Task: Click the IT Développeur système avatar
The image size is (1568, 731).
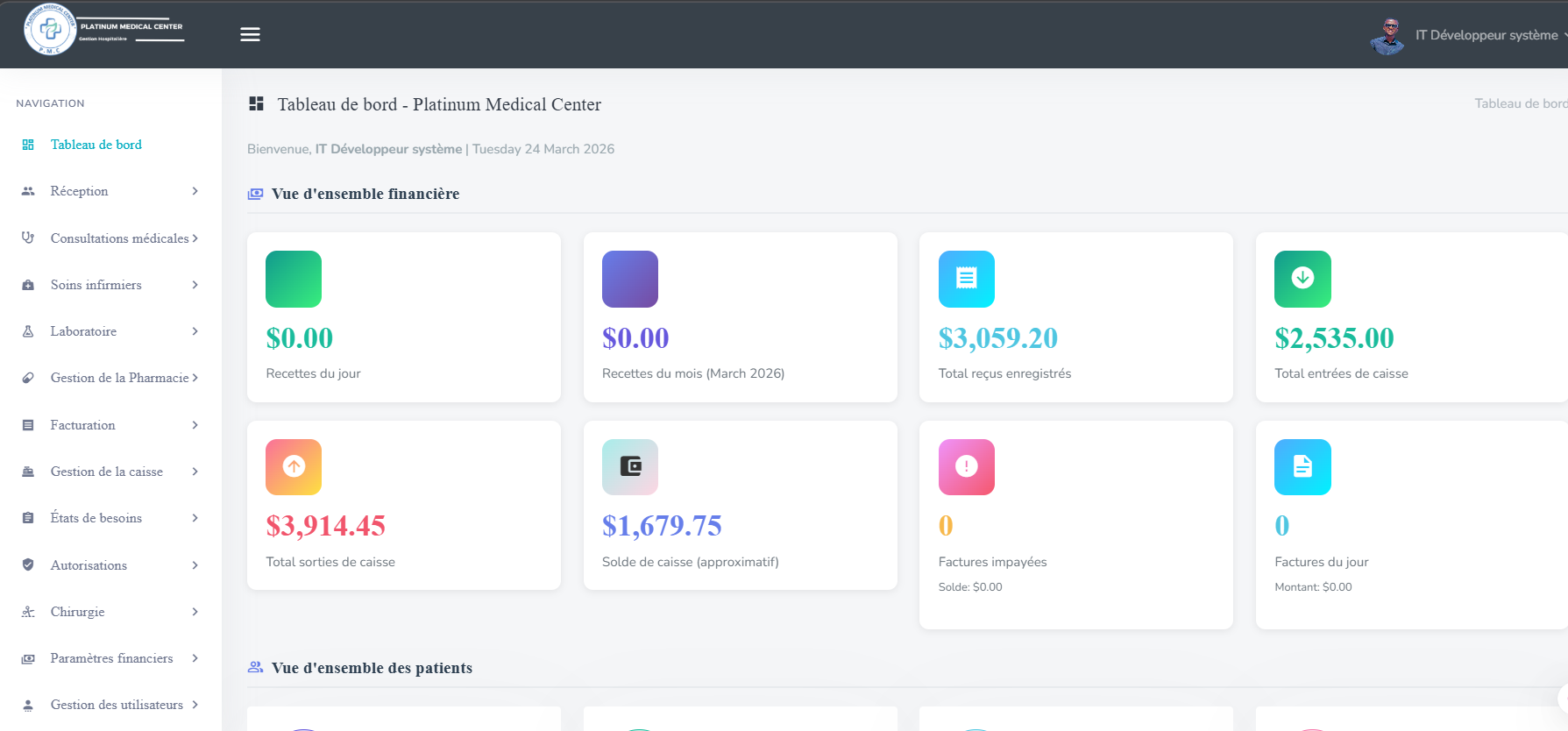Action: pos(1387,36)
